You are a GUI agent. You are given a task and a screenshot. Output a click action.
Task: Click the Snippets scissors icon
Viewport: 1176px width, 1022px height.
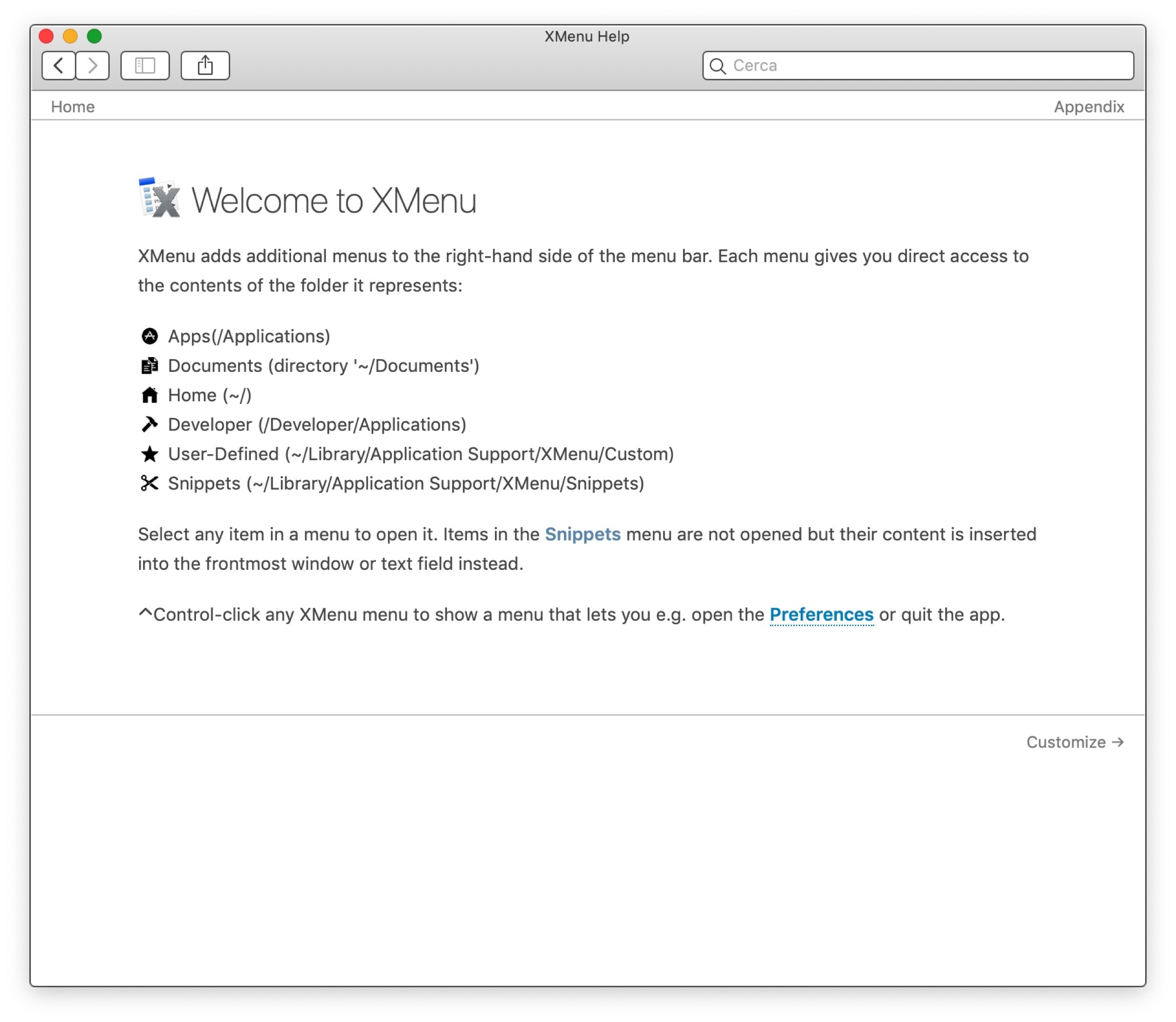click(x=149, y=484)
